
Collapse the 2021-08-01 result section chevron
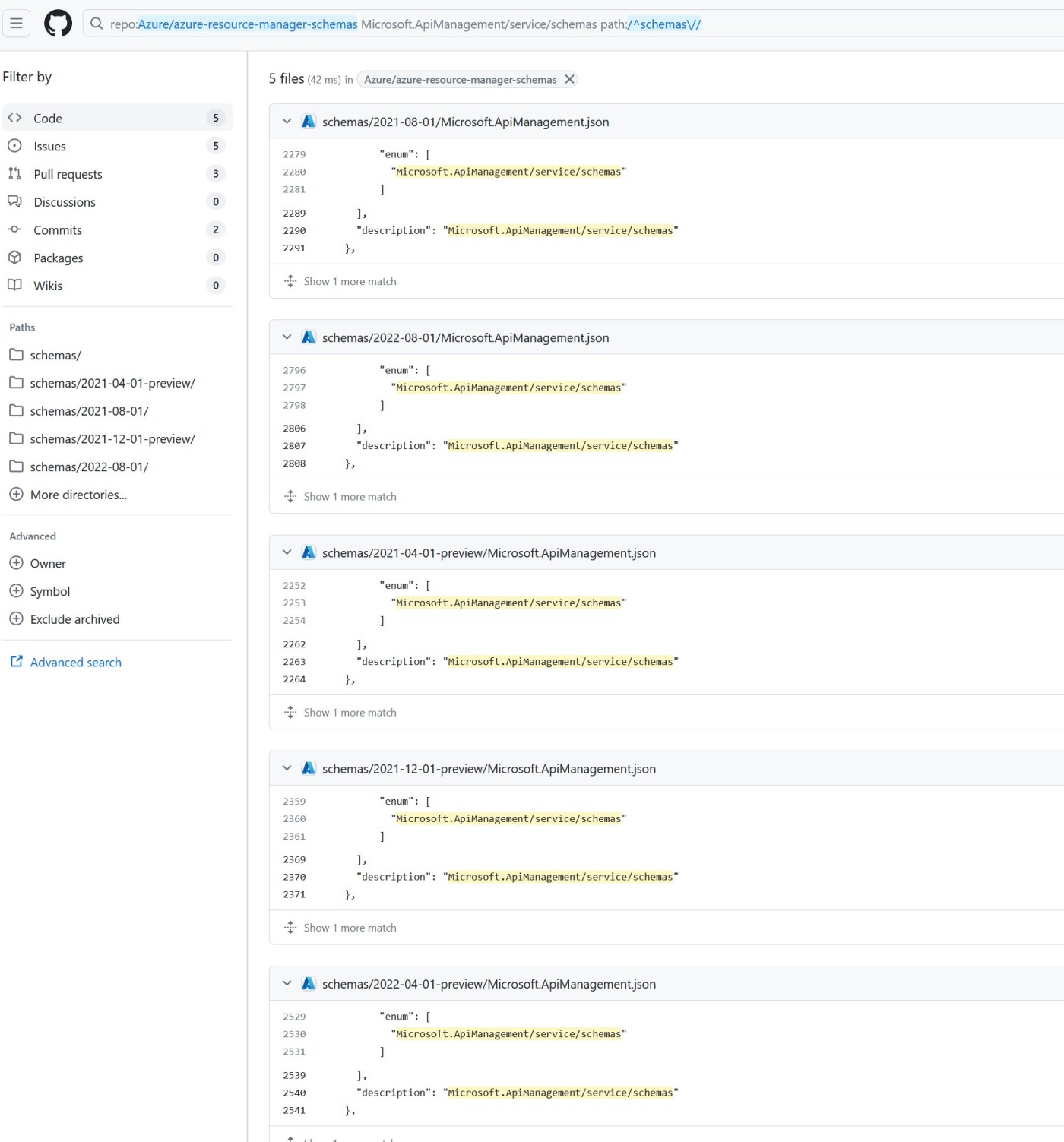287,121
